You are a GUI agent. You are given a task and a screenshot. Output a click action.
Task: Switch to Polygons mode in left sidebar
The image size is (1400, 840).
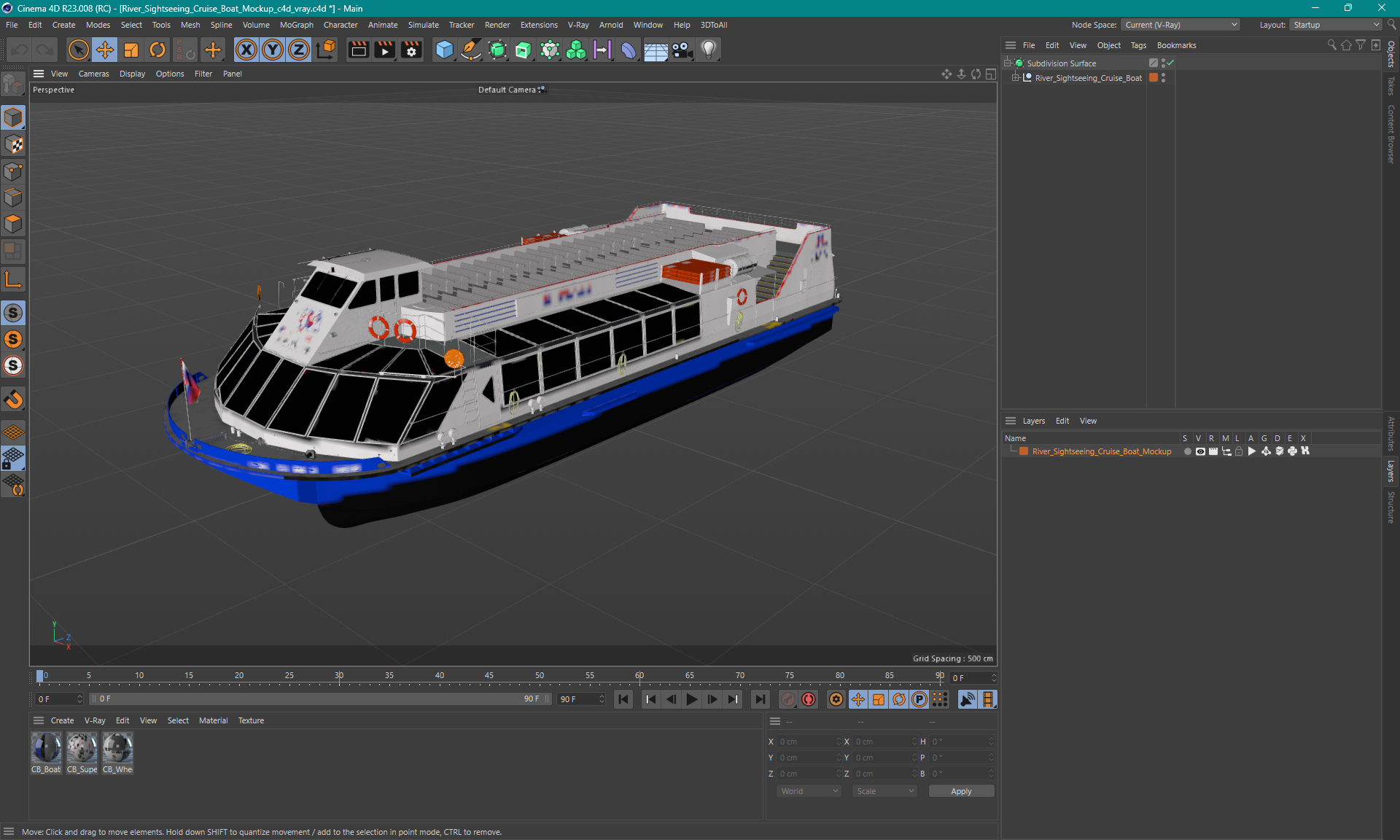click(13, 224)
